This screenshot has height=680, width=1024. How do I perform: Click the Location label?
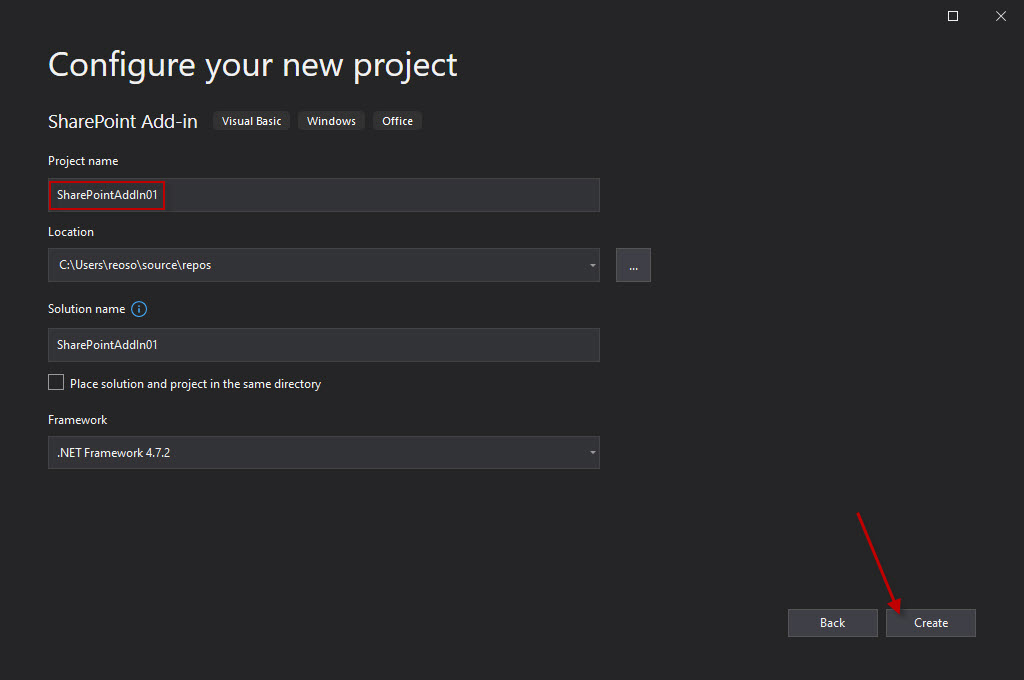click(71, 232)
